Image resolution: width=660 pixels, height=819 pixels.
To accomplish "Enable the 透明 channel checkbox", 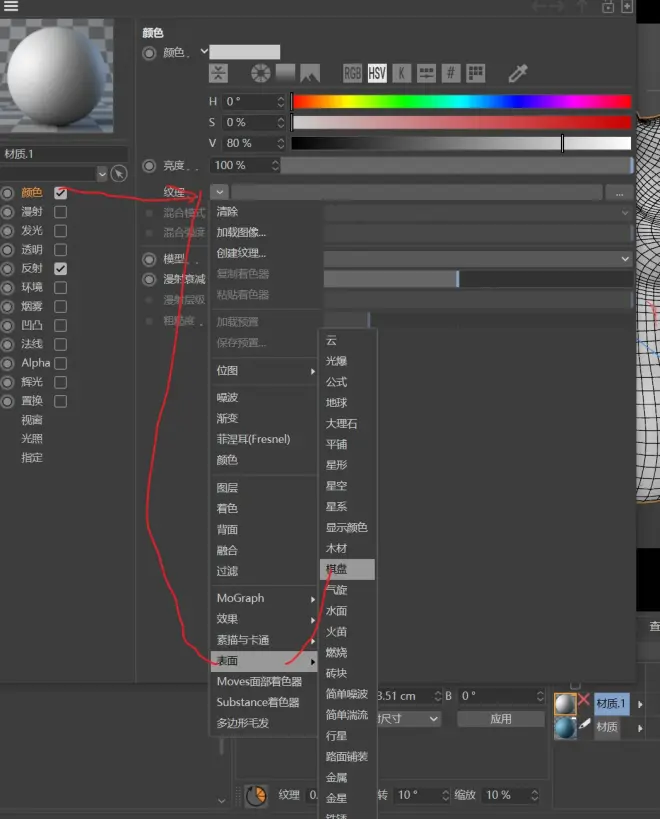I will coord(61,250).
